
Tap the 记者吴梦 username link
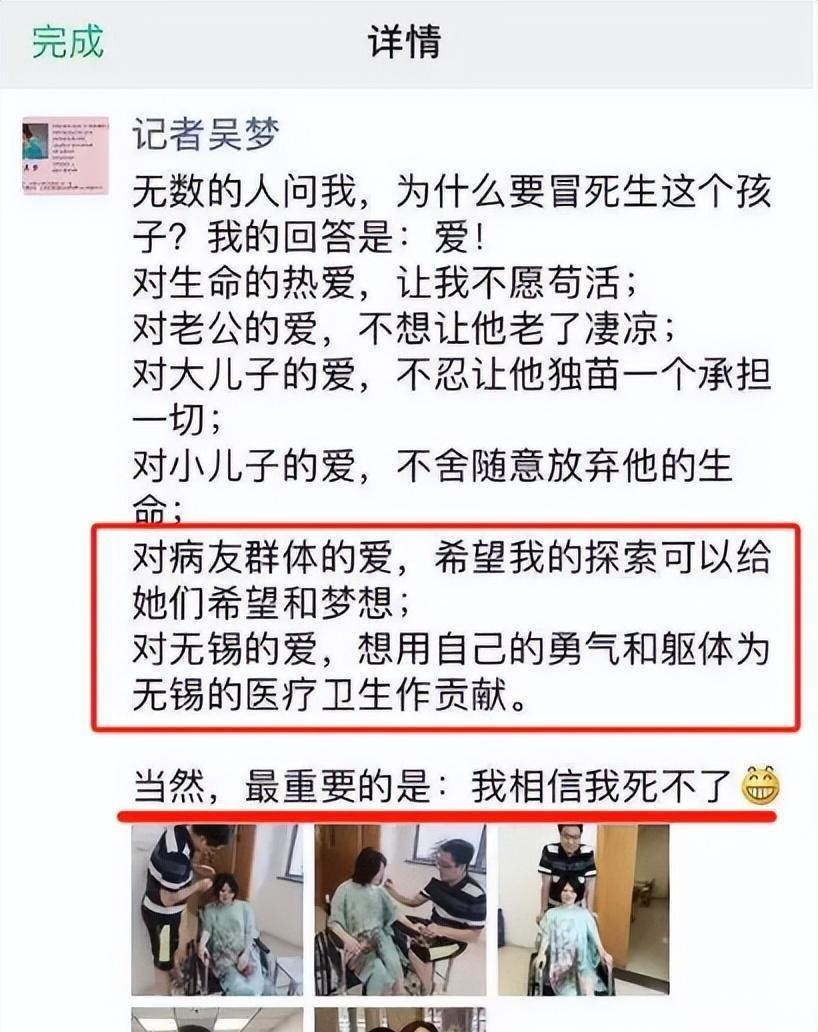(205, 134)
